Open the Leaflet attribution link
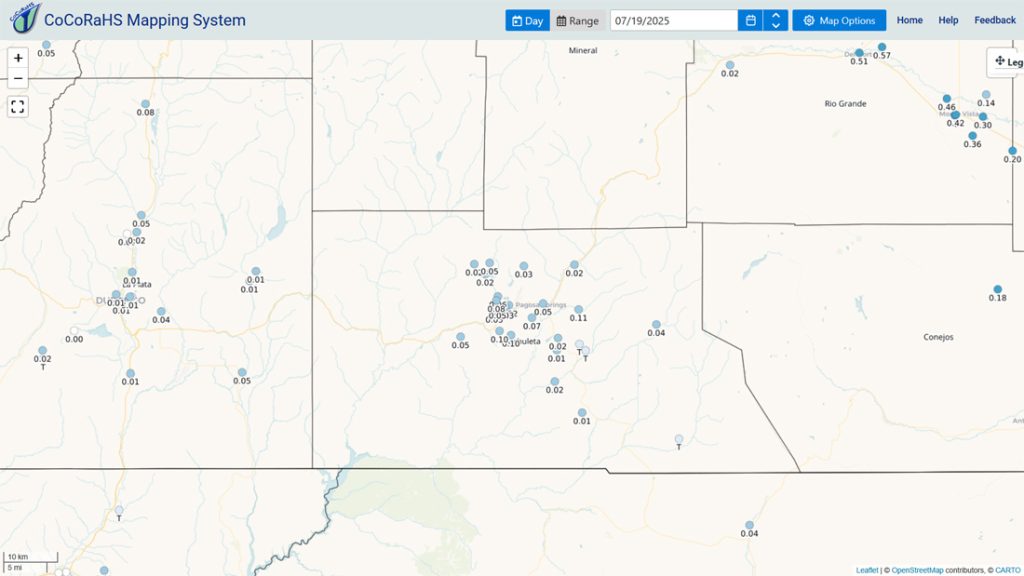This screenshot has height=576, width=1024. point(867,570)
